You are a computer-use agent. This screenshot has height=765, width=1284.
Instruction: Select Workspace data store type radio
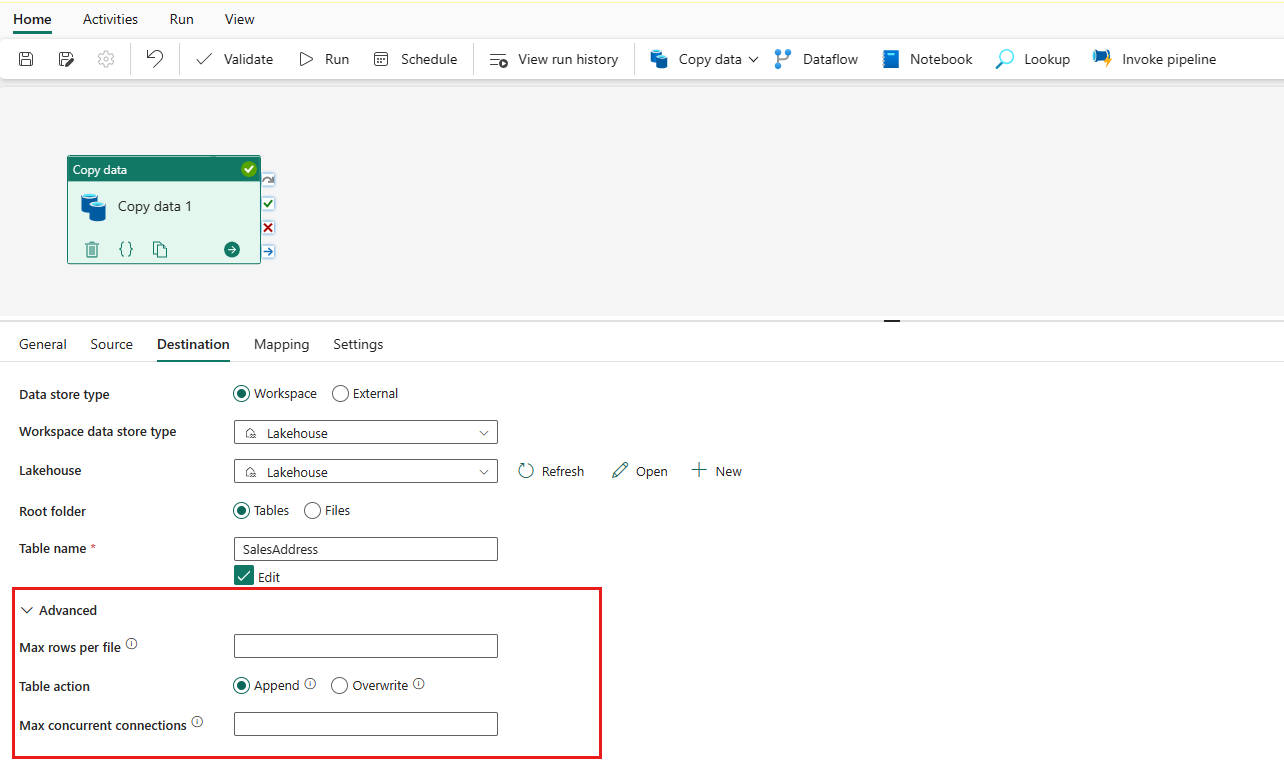tap(241, 394)
